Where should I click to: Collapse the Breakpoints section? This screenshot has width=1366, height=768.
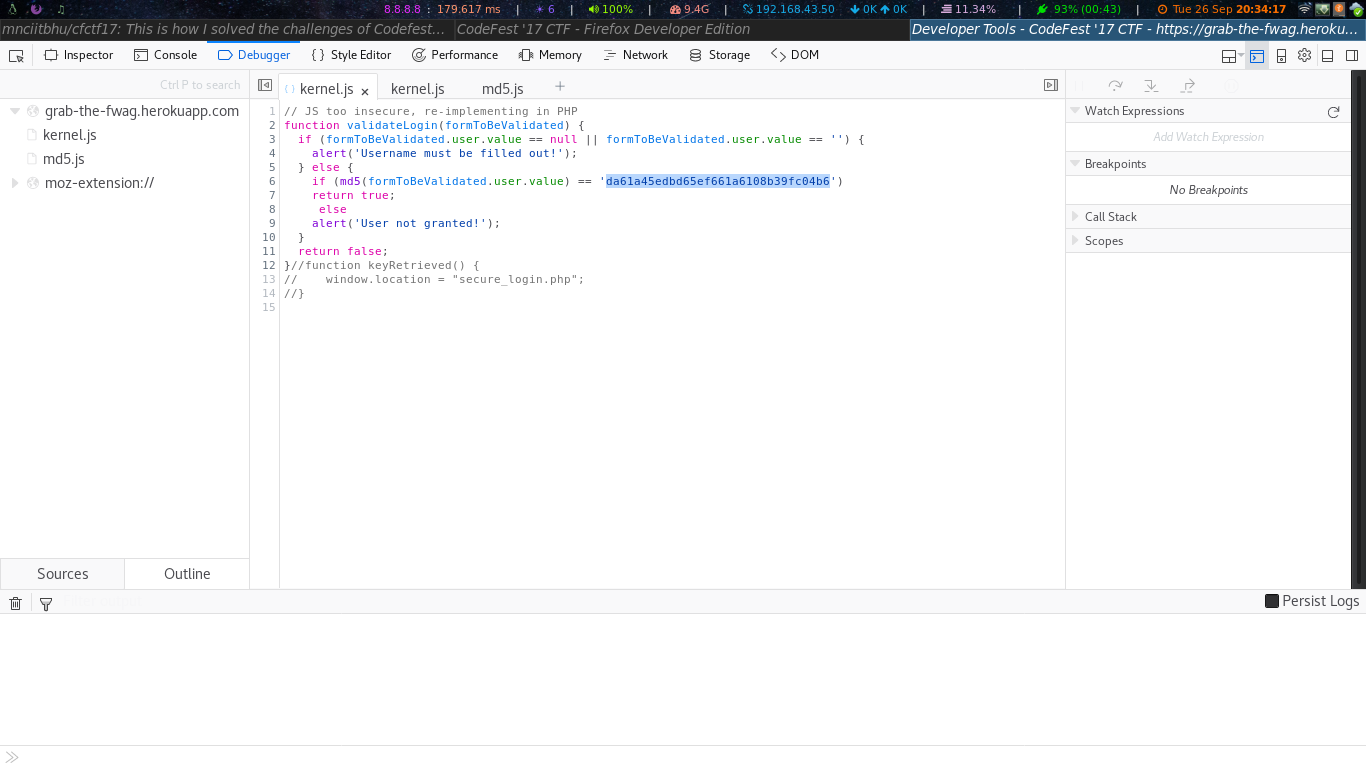coord(1075,164)
